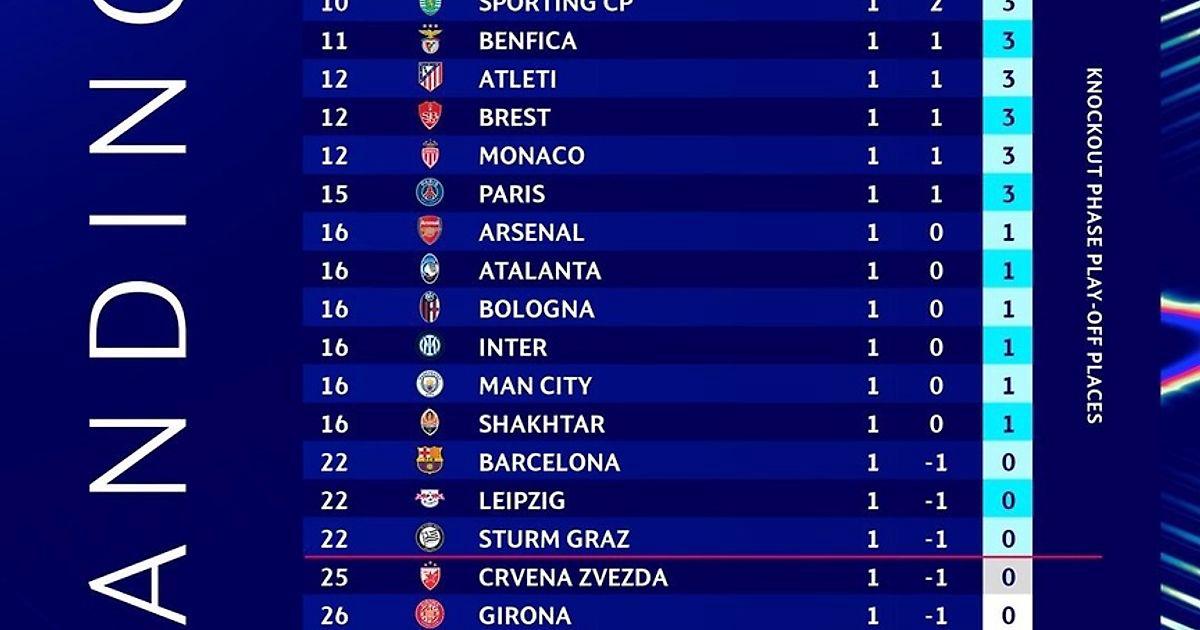Click the Bologna club crest
1200x630 pixels.
(430, 309)
